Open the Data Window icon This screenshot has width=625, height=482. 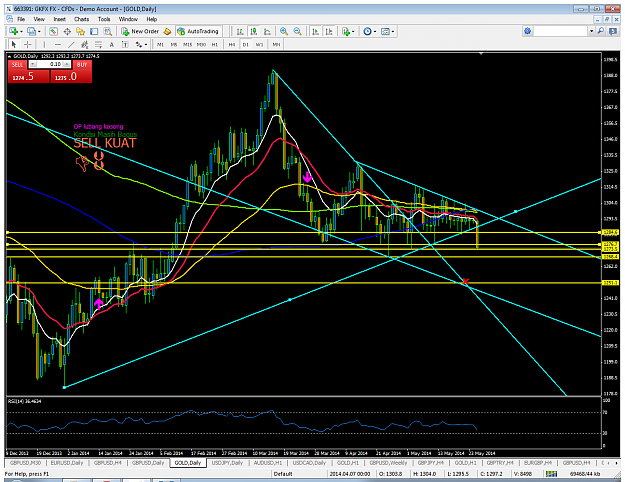pos(67,31)
